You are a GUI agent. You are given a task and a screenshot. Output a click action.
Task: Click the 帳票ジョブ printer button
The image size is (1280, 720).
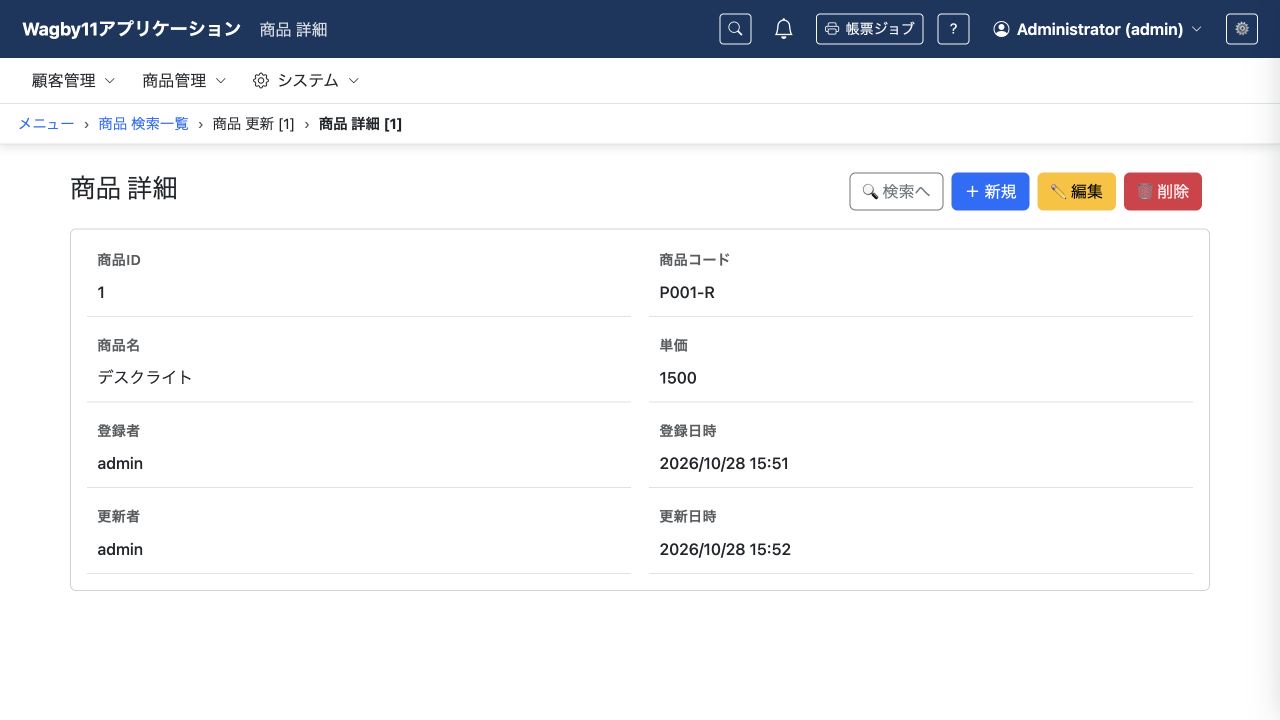[869, 29]
